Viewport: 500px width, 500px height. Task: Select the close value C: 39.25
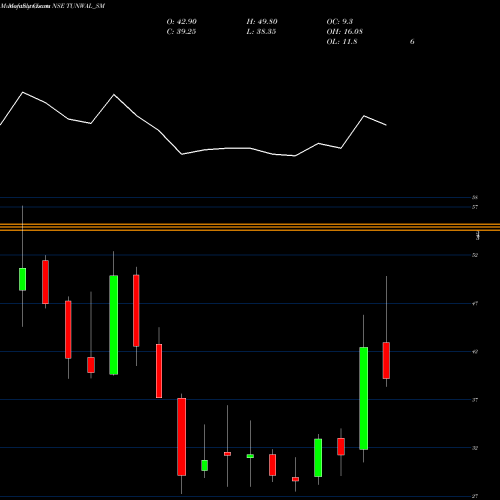[181, 32]
